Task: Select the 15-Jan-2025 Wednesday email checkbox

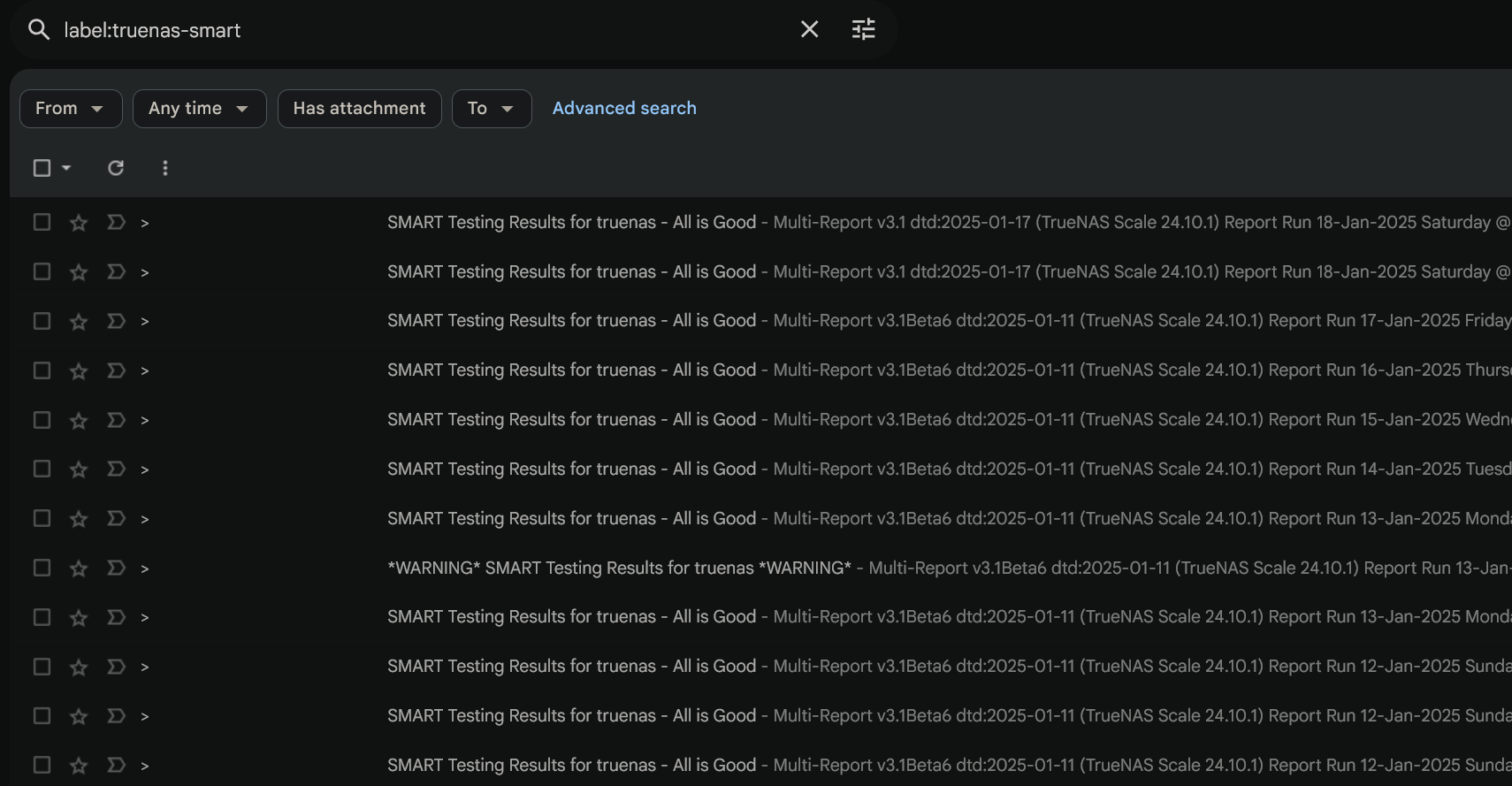Action: 42,420
